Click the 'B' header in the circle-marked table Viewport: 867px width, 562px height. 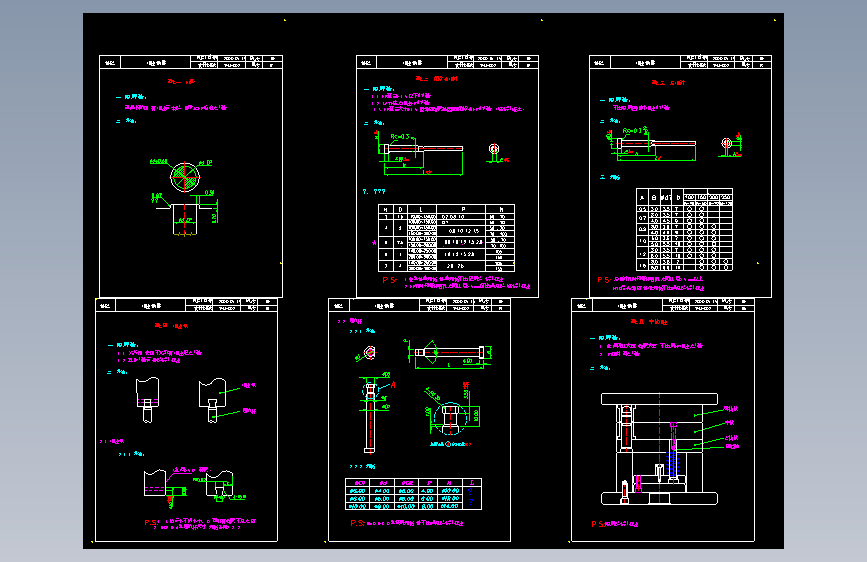[x=654, y=197]
